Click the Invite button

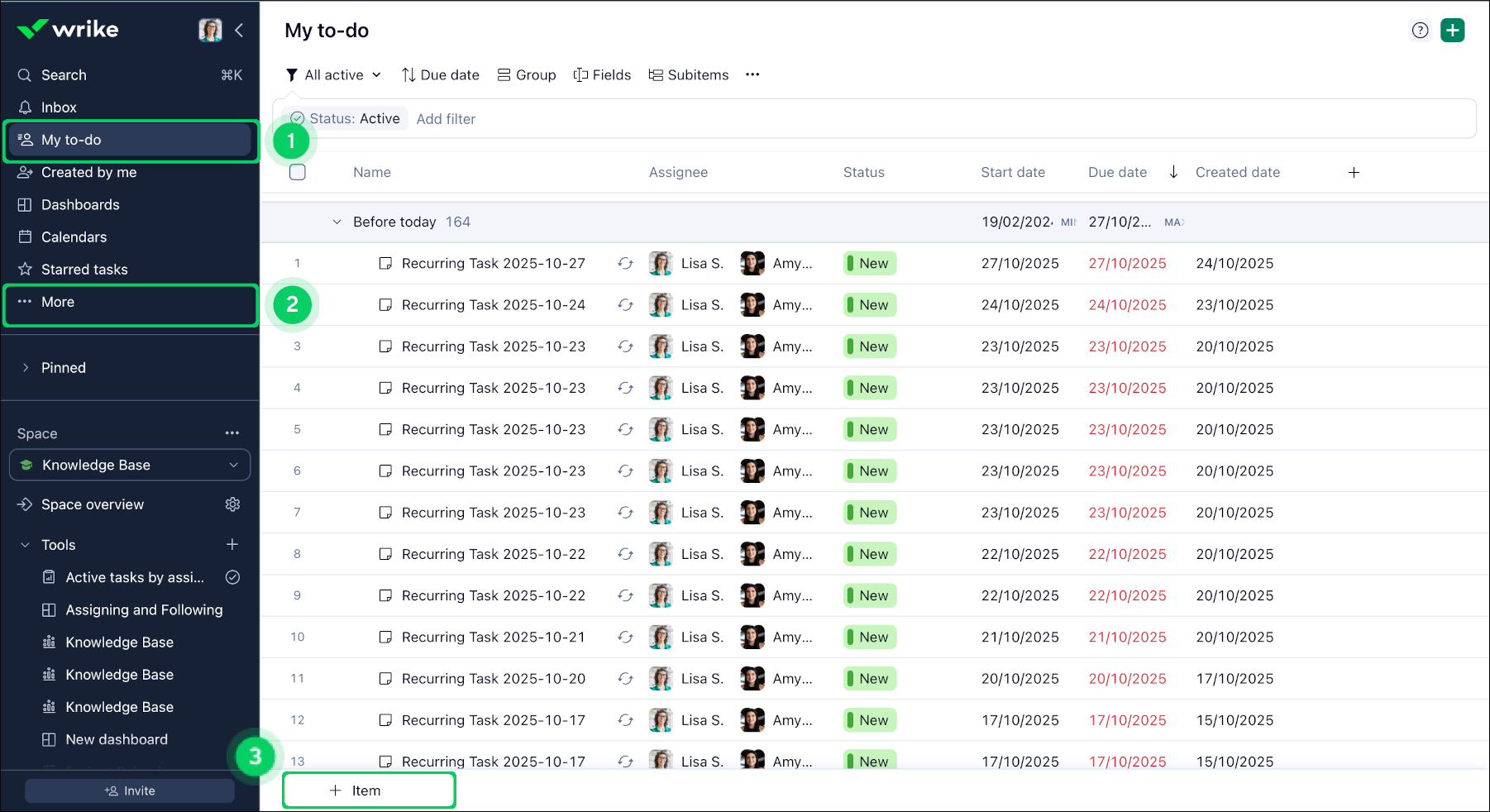[130, 791]
